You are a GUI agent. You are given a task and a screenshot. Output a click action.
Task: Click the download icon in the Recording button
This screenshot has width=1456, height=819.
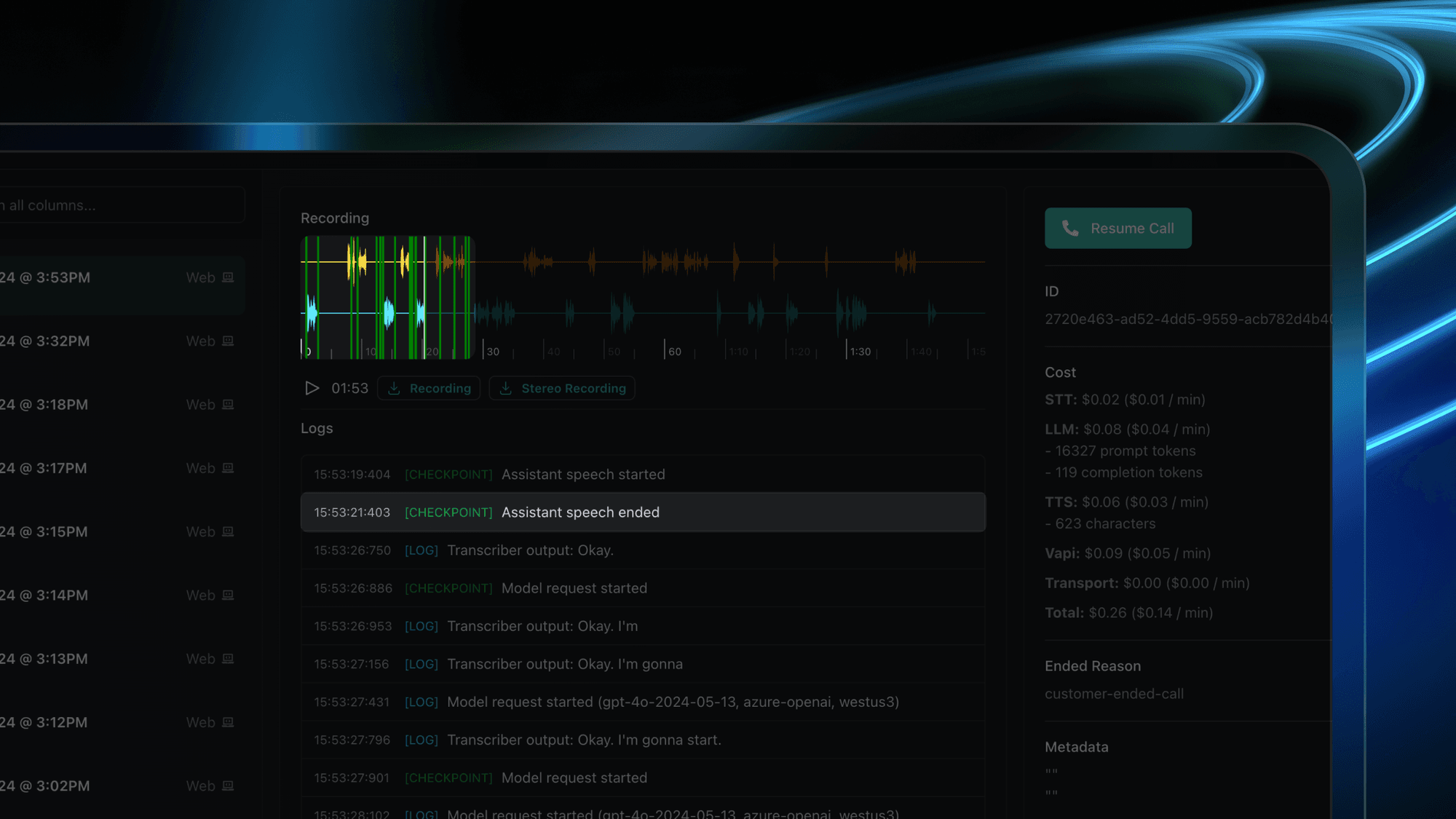click(393, 388)
